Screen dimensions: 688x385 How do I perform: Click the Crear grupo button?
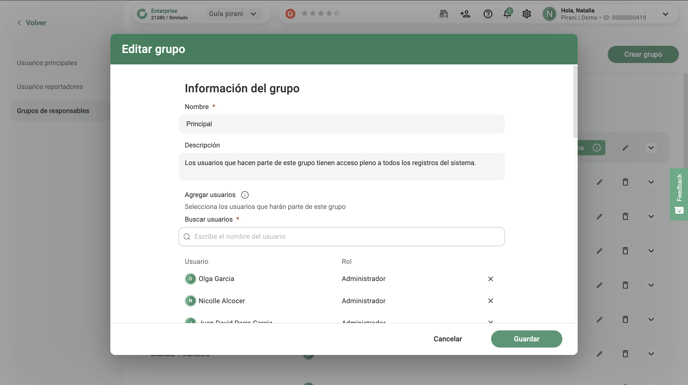tap(643, 54)
